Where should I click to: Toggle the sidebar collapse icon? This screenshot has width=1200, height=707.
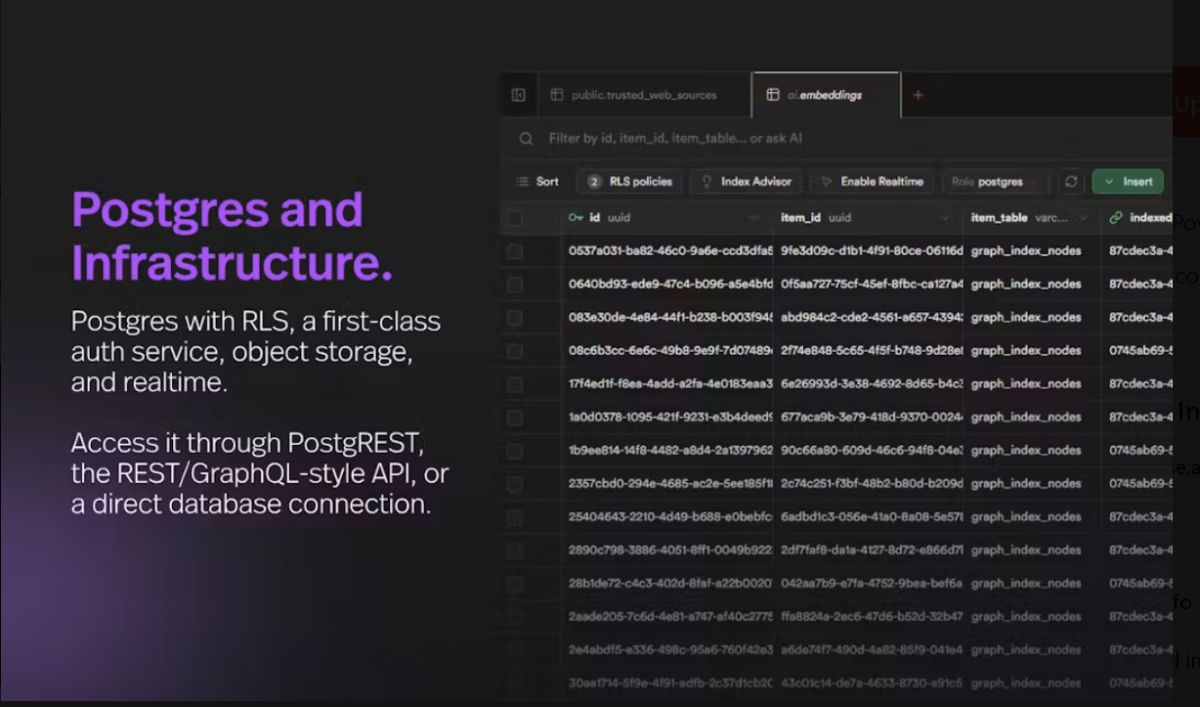coord(518,95)
